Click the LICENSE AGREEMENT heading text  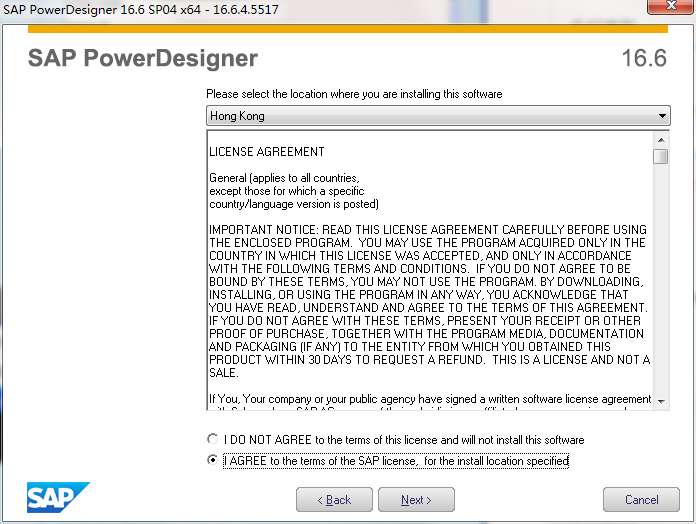267,152
